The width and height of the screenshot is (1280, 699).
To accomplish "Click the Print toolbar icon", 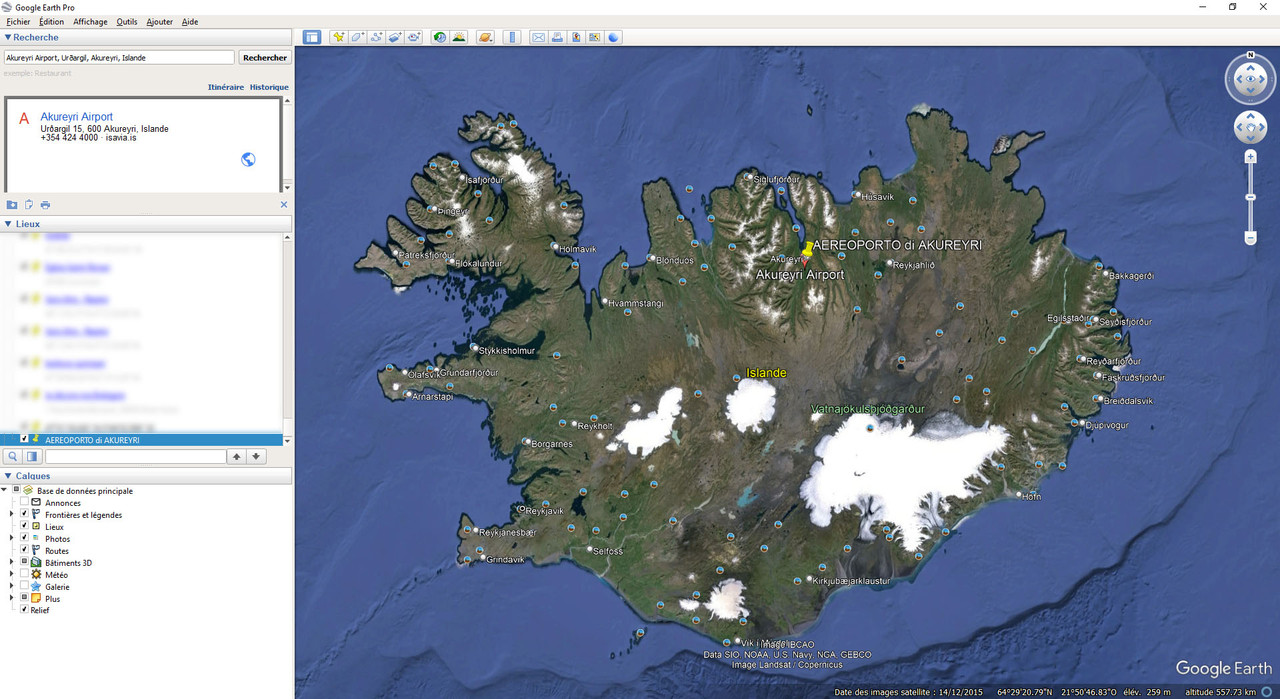I will [x=557, y=37].
